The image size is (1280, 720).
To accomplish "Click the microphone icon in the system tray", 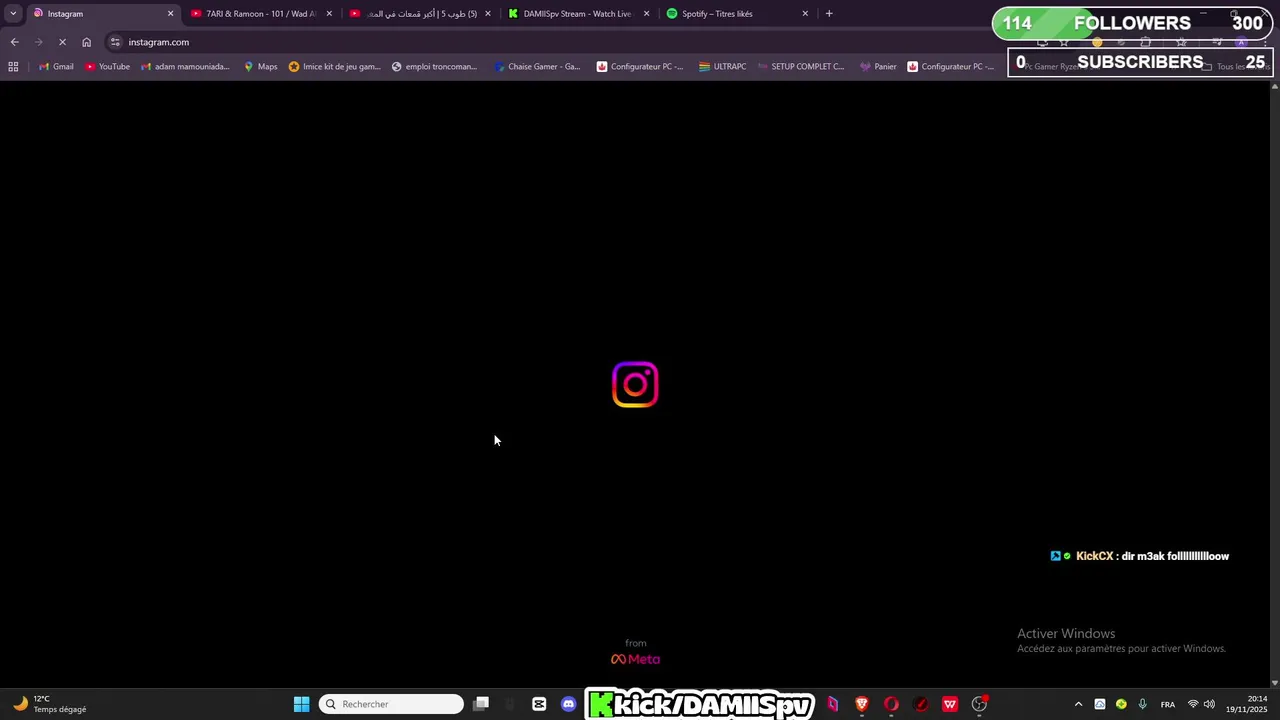I will tap(1142, 704).
